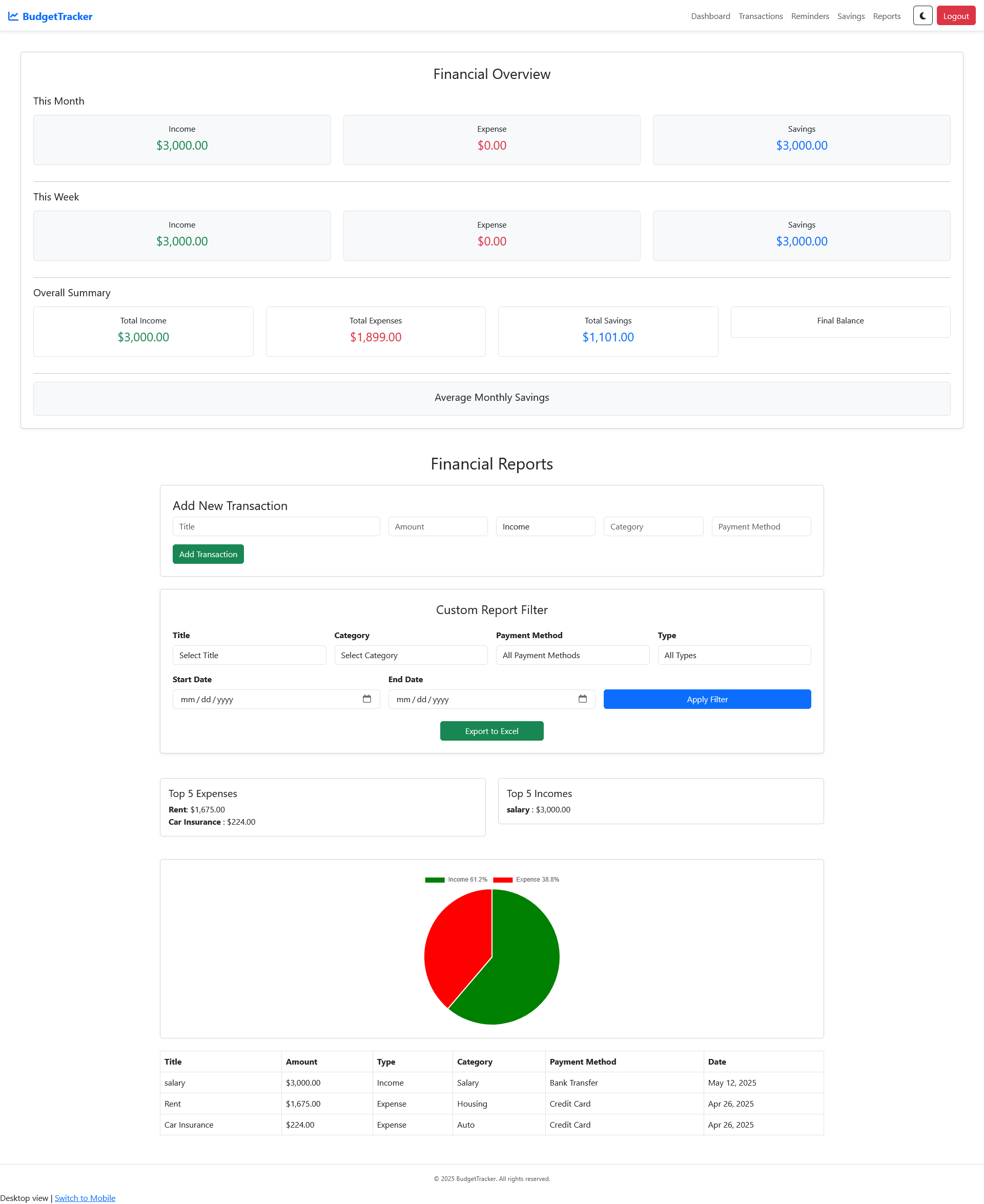
Task: Toggle Expense legend in pie chart
Action: pyautogui.click(x=525, y=880)
